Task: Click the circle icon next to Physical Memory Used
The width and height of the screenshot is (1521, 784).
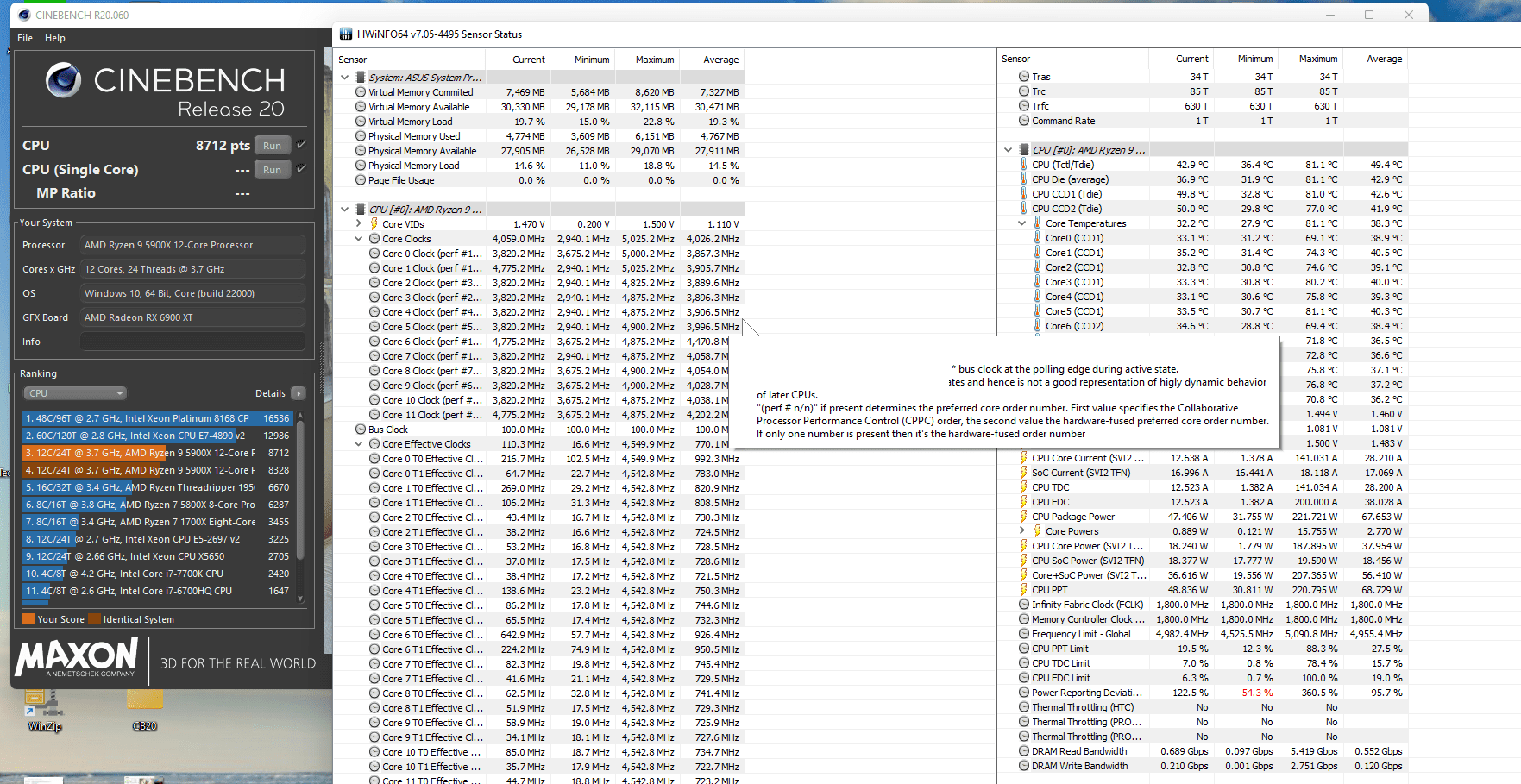Action: (361, 136)
